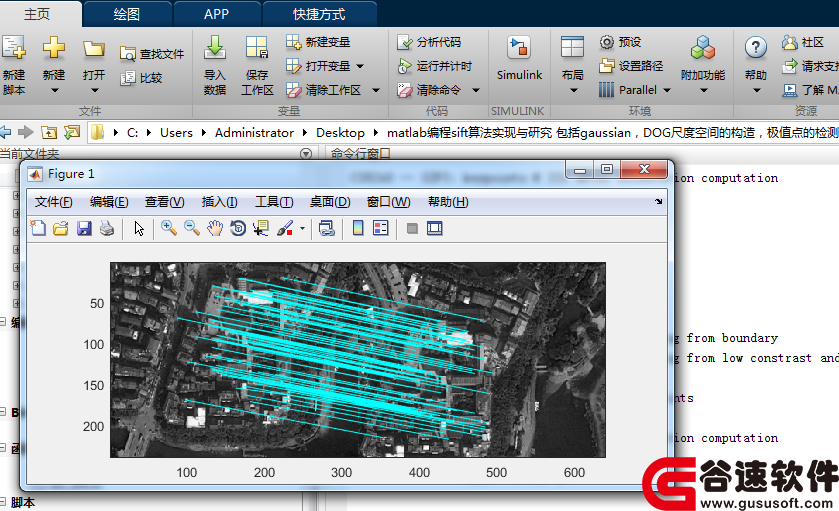This screenshot has height=511, width=839.
Task: Click Import Data (导入数据) icon
Action: tap(215, 47)
